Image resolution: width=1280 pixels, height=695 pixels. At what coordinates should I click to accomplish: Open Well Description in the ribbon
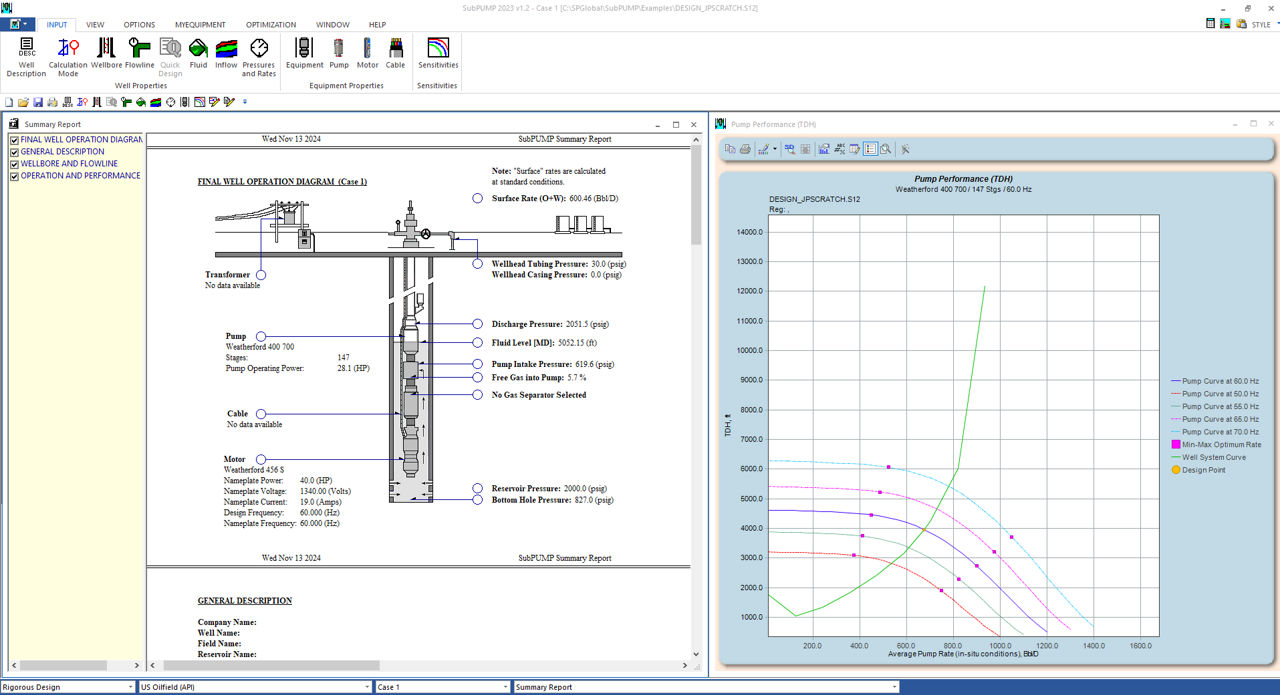[26, 57]
